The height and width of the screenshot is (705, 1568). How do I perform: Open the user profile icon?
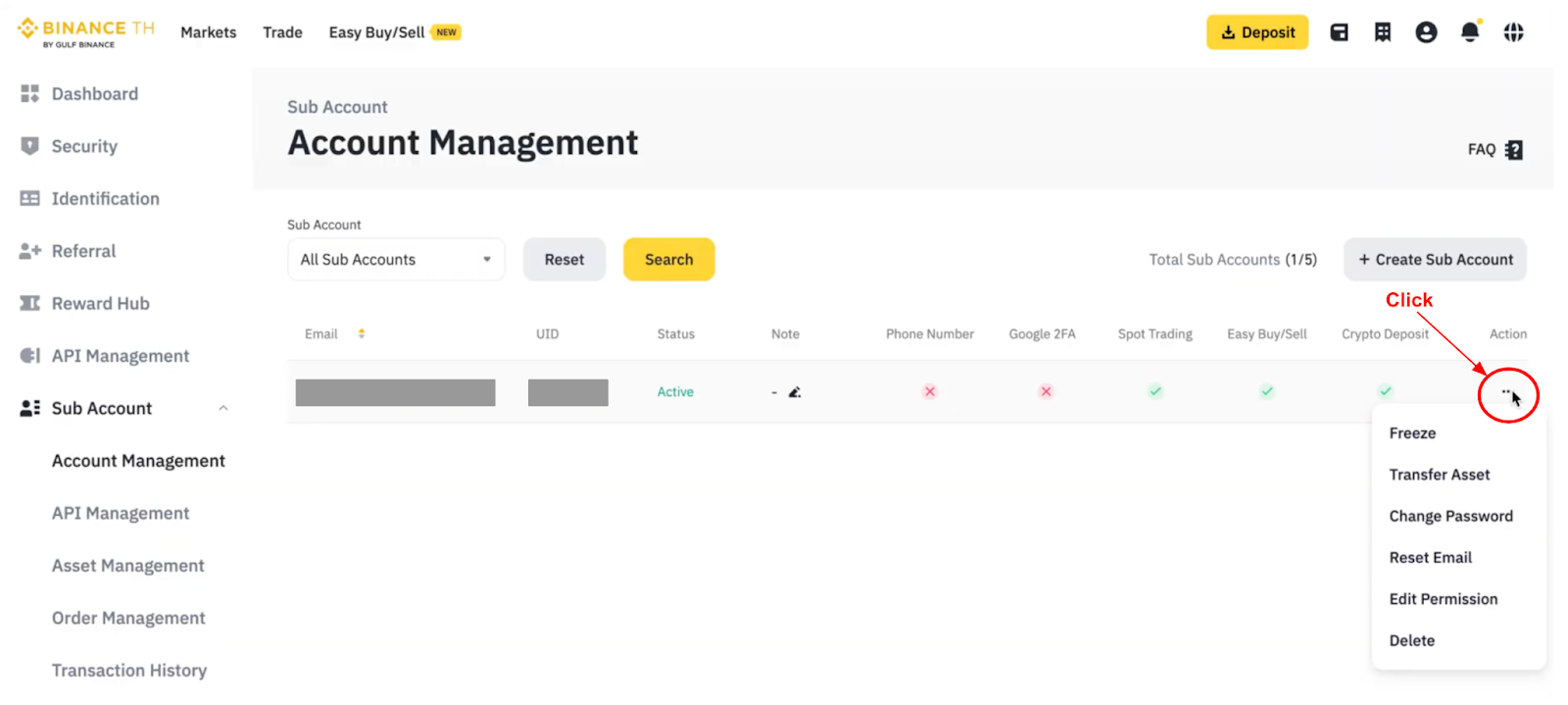click(x=1426, y=32)
